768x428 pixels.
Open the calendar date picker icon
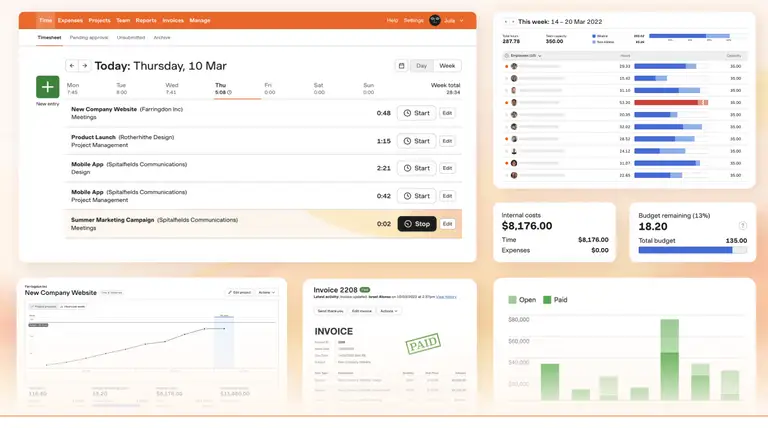click(401, 66)
